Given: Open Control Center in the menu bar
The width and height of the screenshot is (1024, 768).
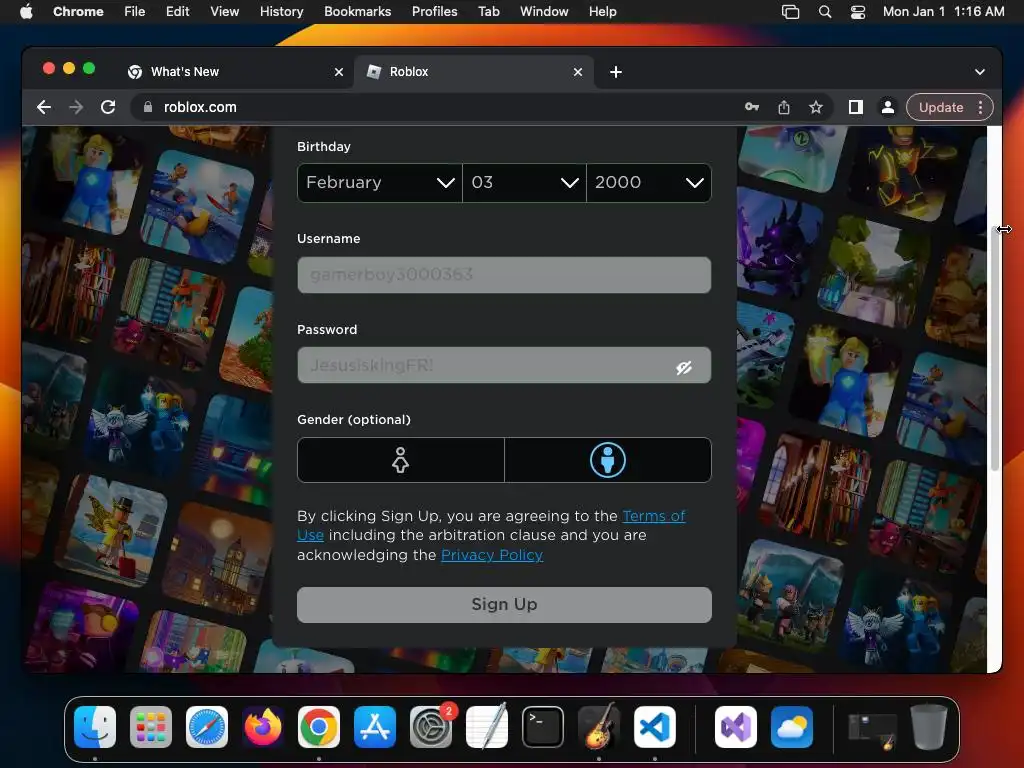Looking at the screenshot, I should [x=857, y=12].
